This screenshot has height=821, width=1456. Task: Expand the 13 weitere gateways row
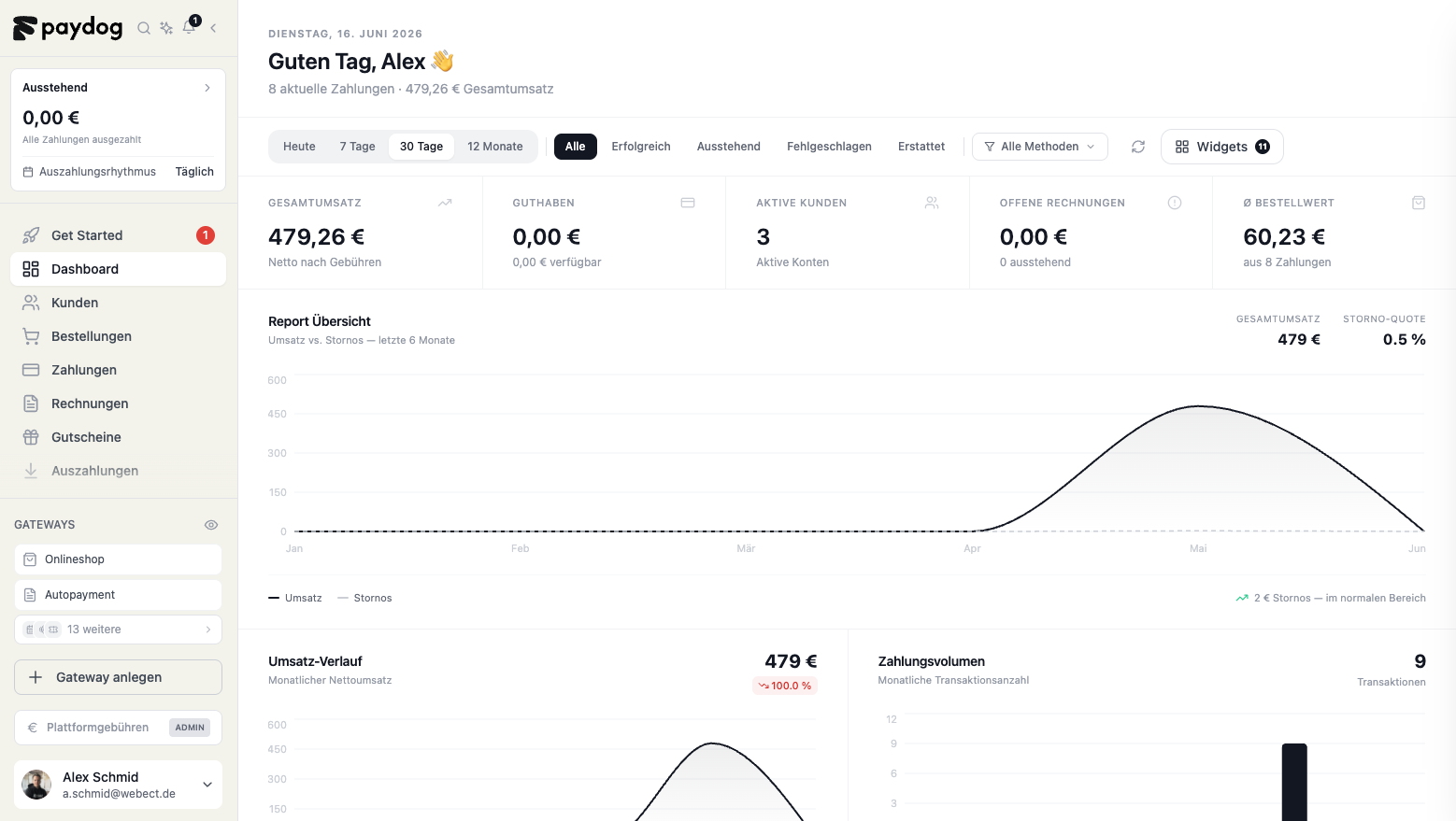pyautogui.click(x=118, y=630)
